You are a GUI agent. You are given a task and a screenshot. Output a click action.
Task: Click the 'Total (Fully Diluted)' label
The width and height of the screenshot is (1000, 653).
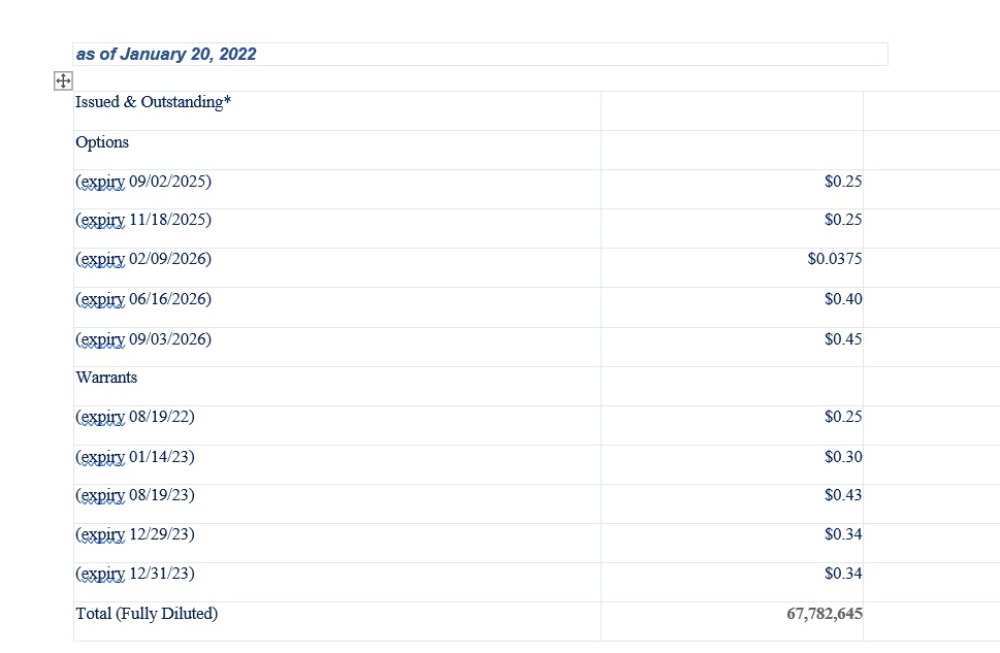click(146, 613)
